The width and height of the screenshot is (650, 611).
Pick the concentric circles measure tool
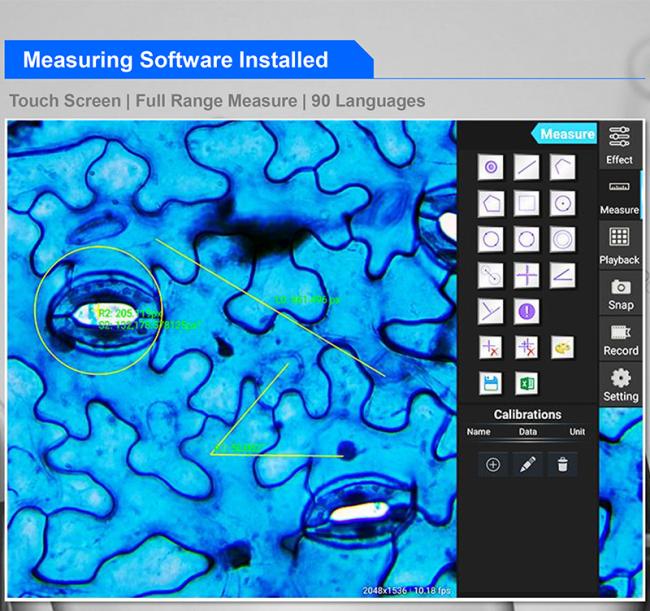click(562, 239)
